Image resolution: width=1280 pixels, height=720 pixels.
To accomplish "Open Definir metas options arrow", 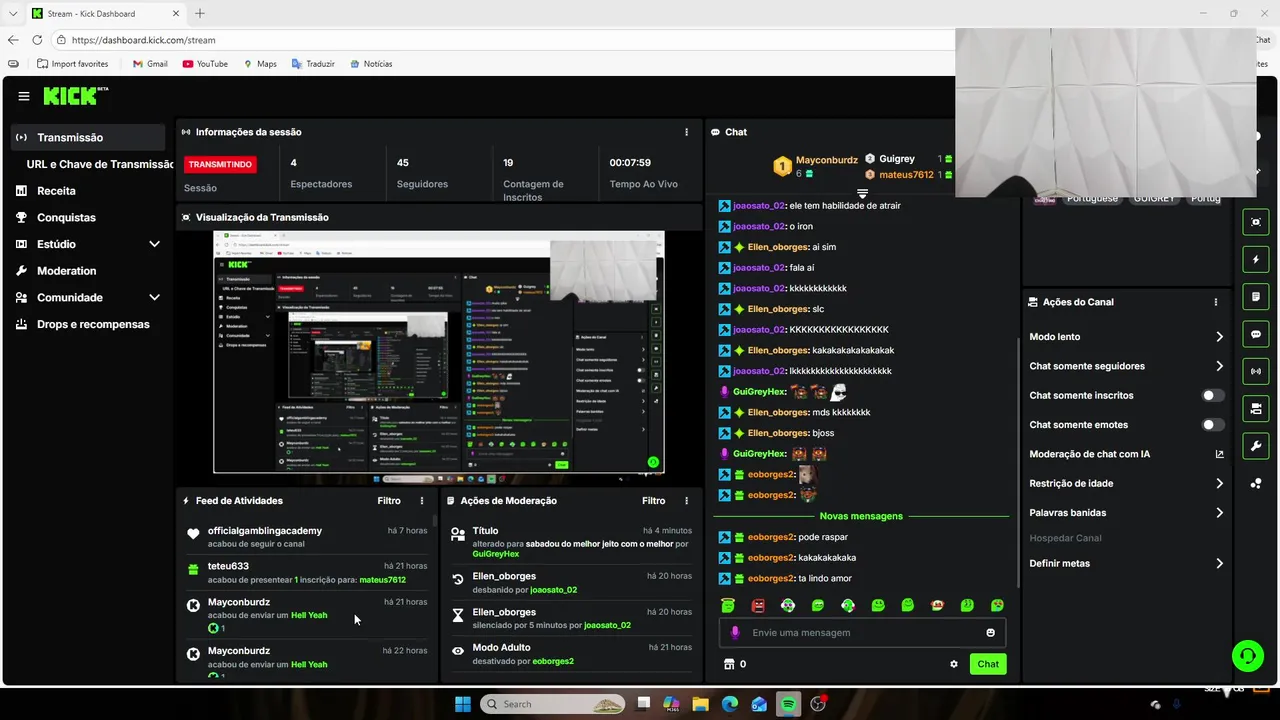I will pos(1219,564).
